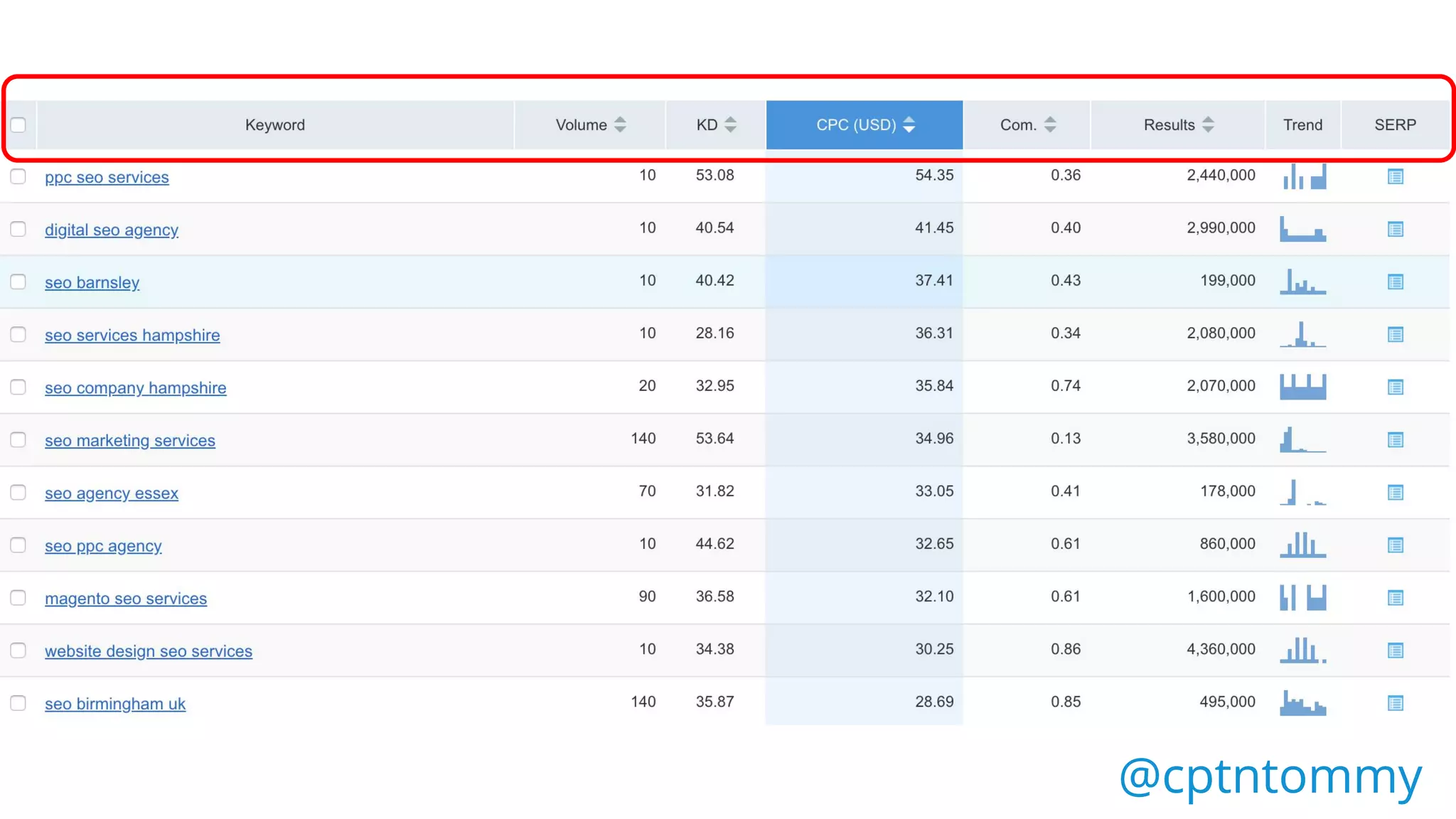Open the digital seo agency keyword link
This screenshot has height=819, width=1456.
(112, 230)
